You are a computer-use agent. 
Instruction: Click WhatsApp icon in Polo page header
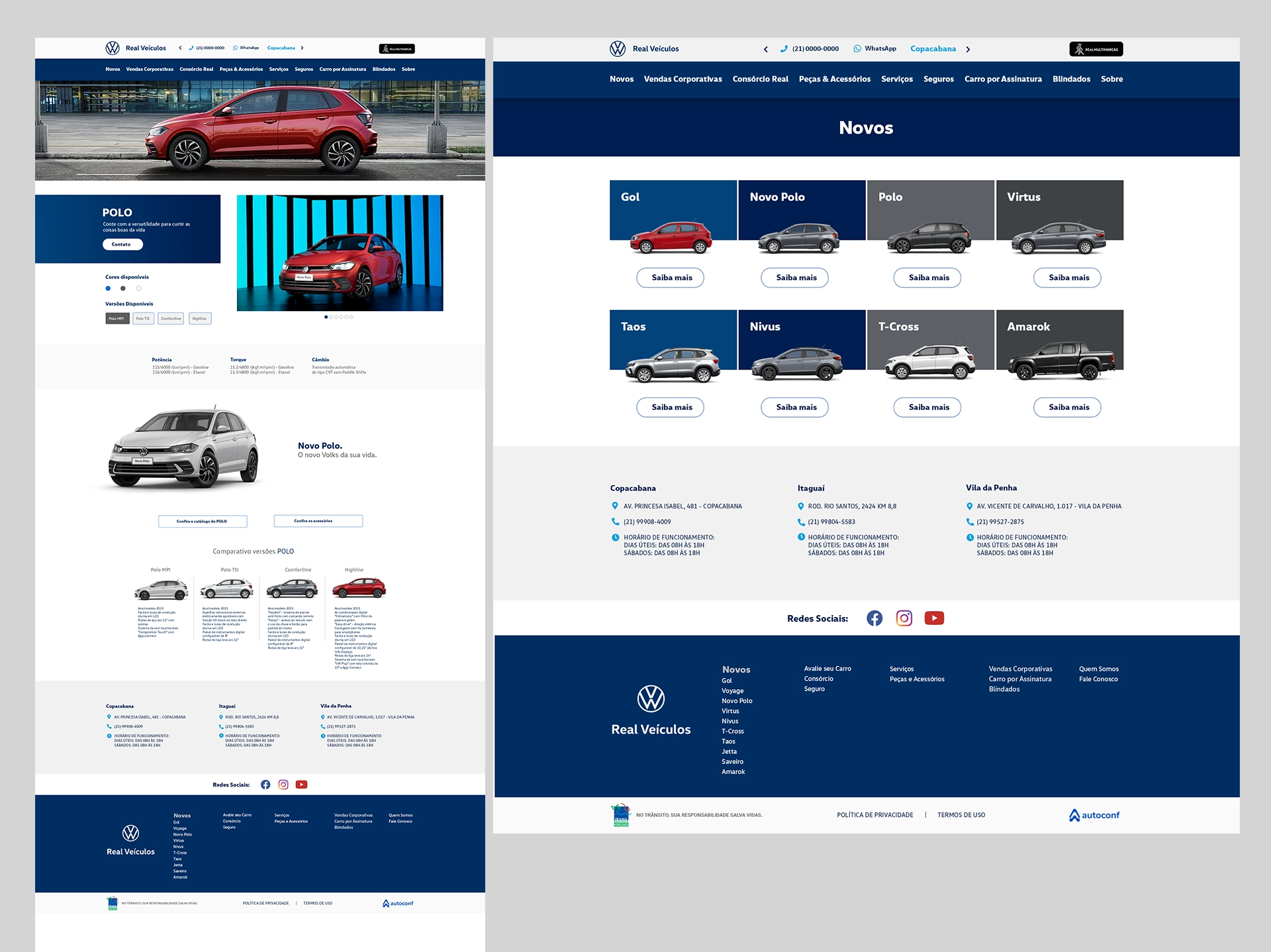(235, 48)
